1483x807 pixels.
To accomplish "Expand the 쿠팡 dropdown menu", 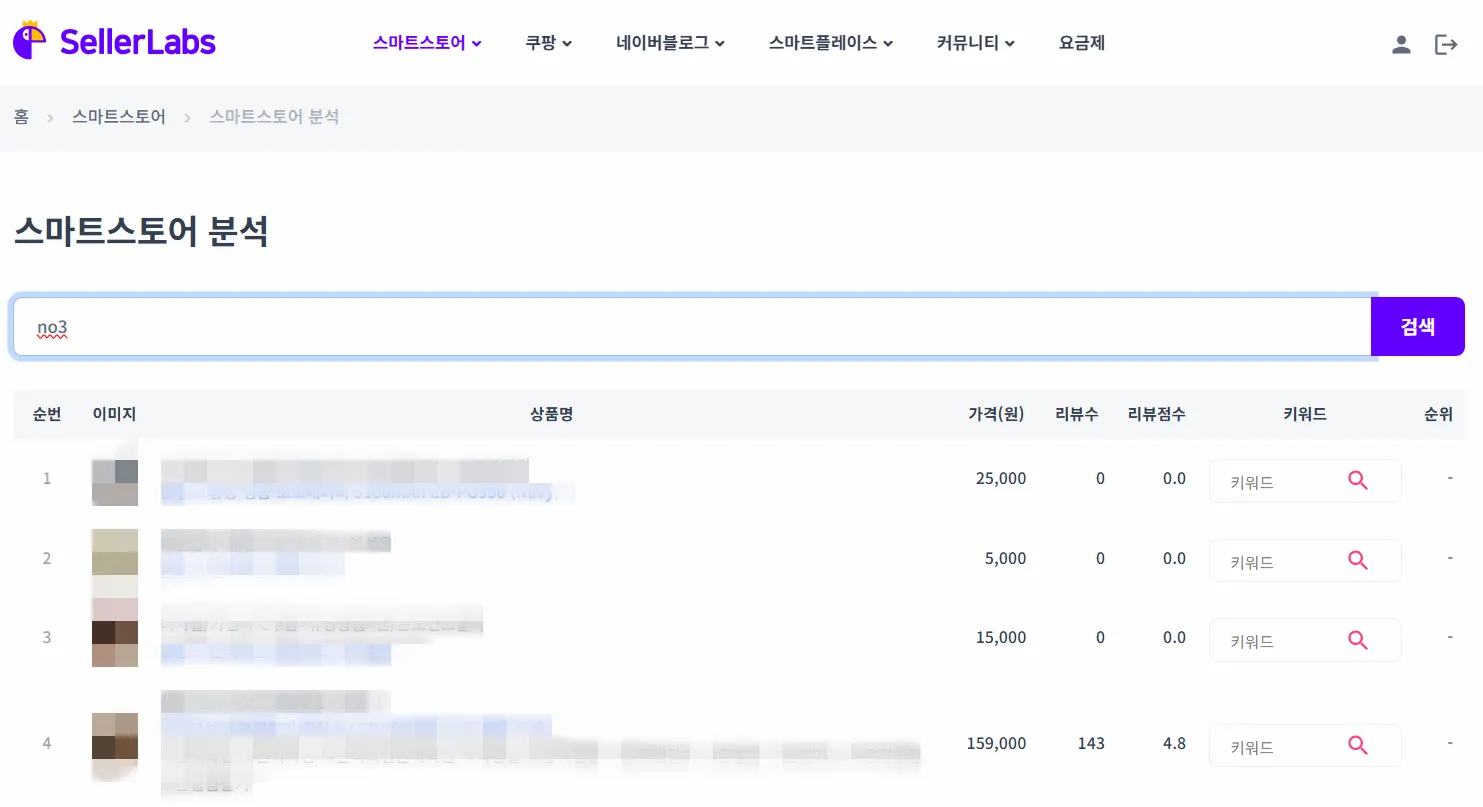I will 548,43.
